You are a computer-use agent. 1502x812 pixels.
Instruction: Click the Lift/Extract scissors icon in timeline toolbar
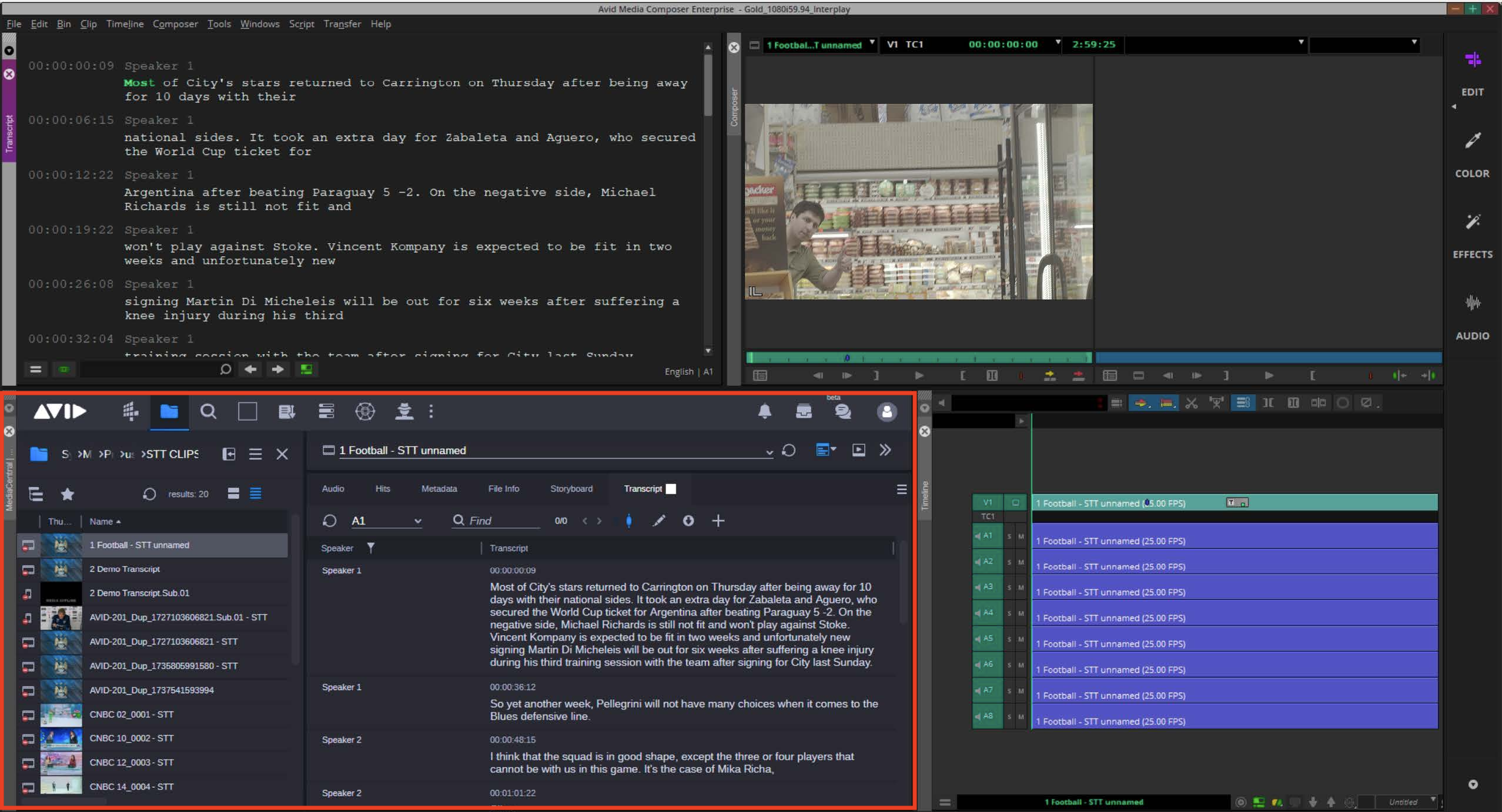click(1191, 403)
